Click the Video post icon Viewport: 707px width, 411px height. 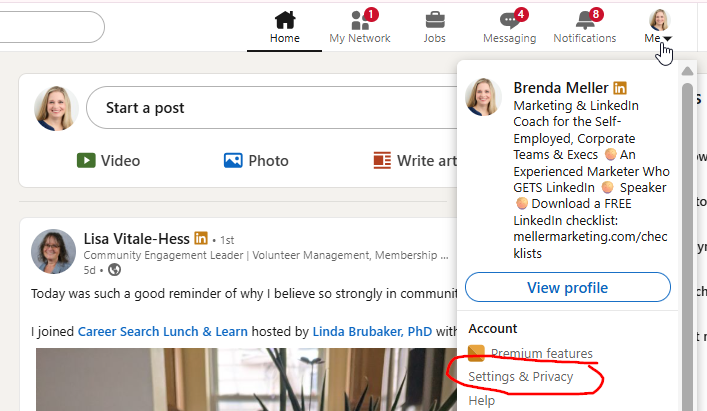point(87,160)
